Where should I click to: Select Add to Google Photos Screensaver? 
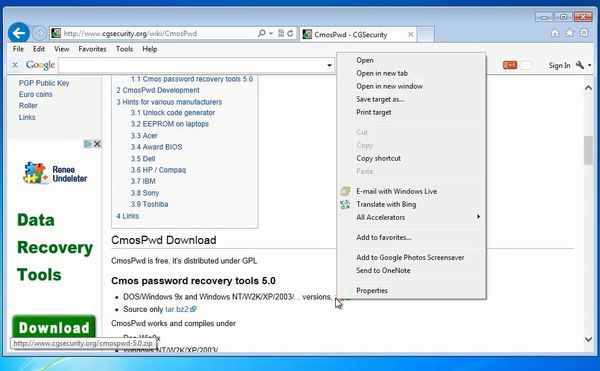pyautogui.click(x=411, y=257)
